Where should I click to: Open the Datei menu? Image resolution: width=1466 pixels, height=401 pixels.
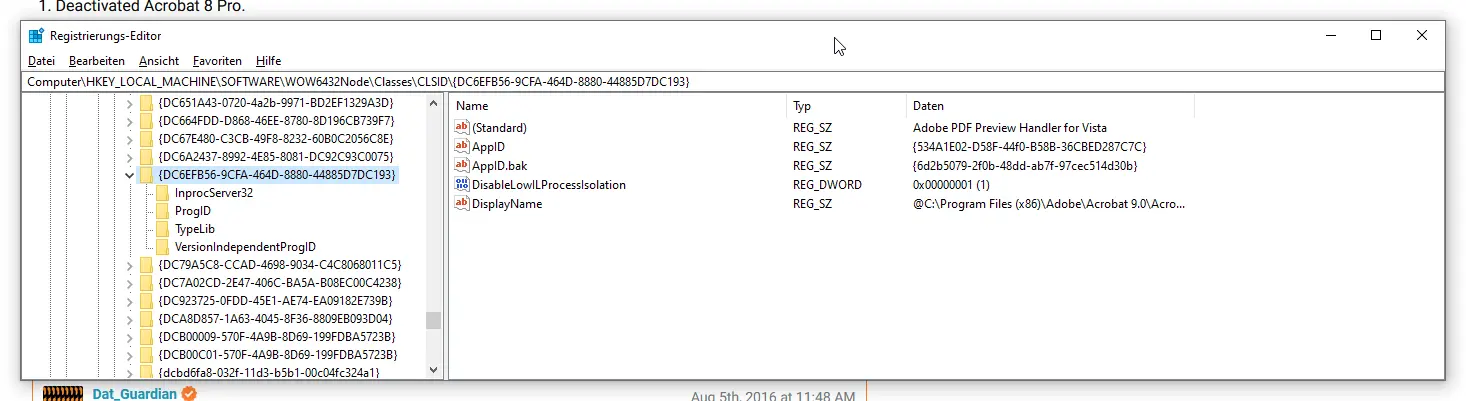41,61
